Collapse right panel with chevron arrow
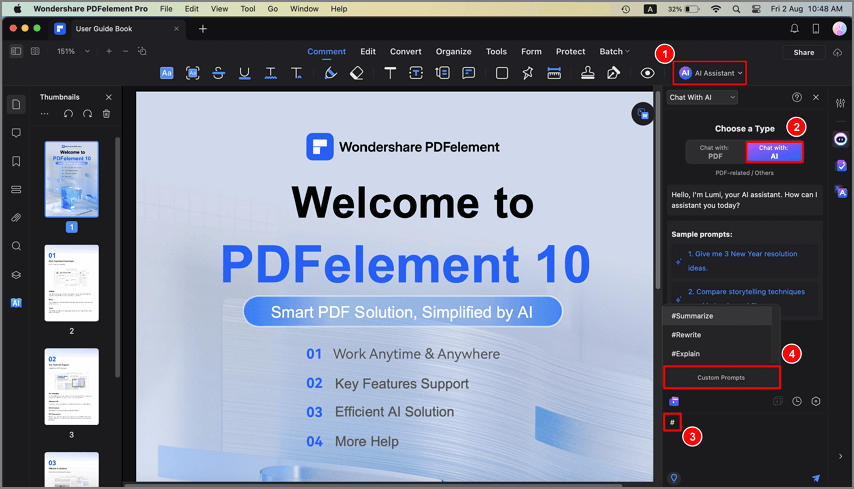 tap(840, 456)
